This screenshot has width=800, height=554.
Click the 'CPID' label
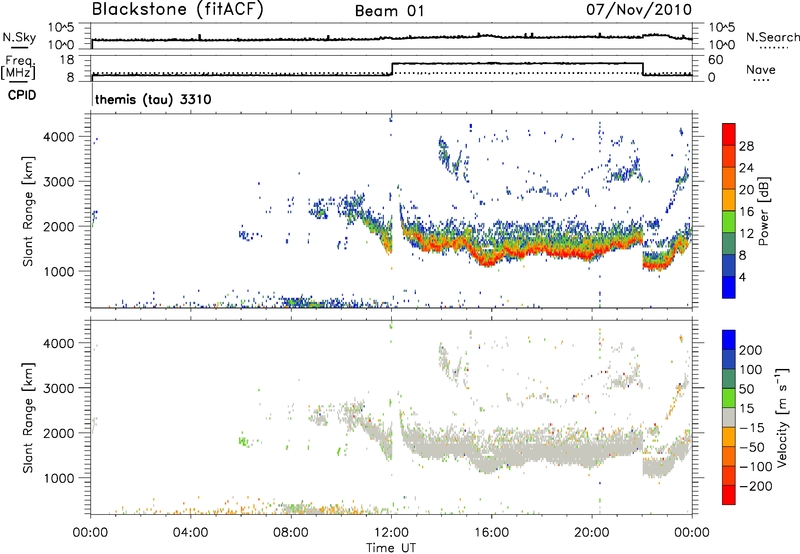22,95
